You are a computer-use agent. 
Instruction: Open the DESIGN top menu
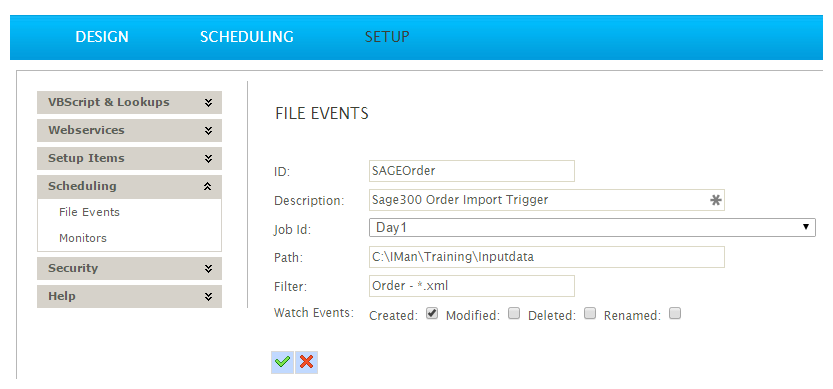(x=102, y=37)
